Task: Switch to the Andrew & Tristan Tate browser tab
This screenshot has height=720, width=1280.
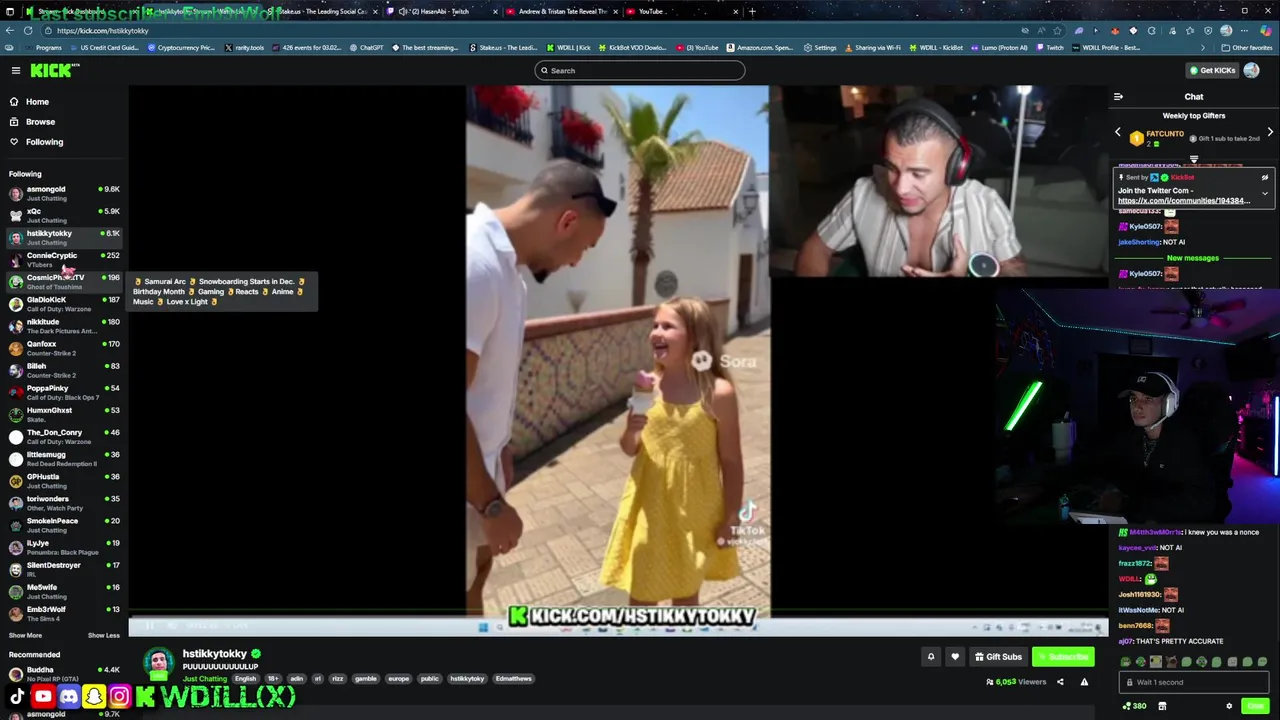Action: click(x=560, y=11)
